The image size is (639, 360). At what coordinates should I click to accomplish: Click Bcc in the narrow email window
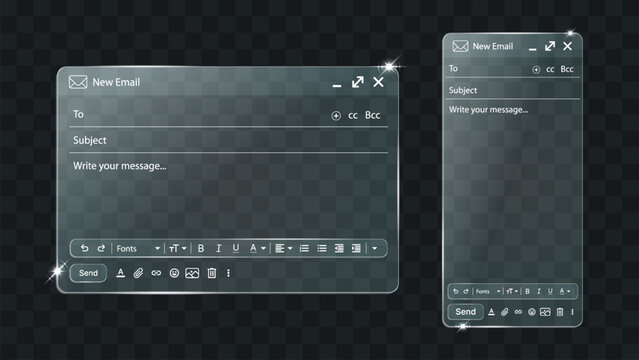[567, 69]
